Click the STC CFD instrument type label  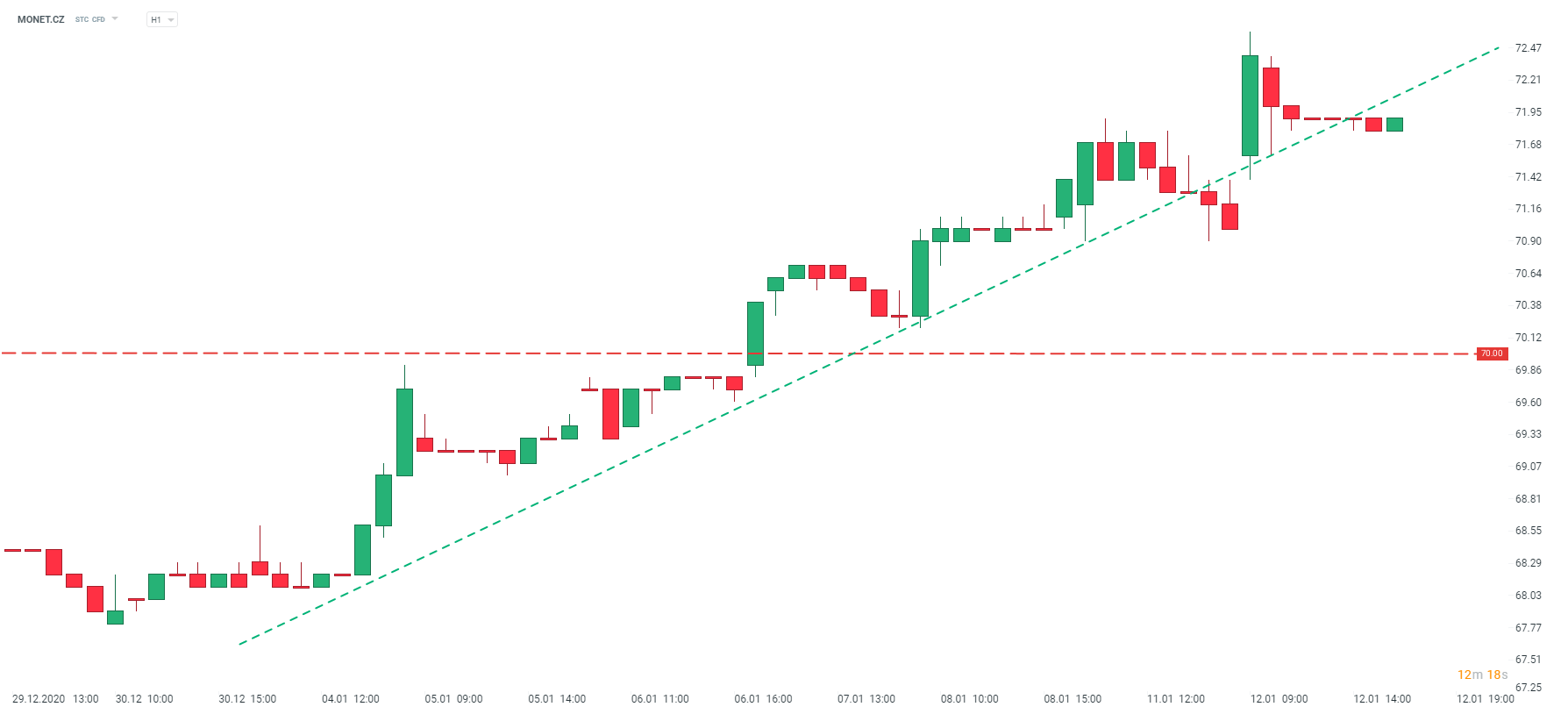[x=90, y=19]
